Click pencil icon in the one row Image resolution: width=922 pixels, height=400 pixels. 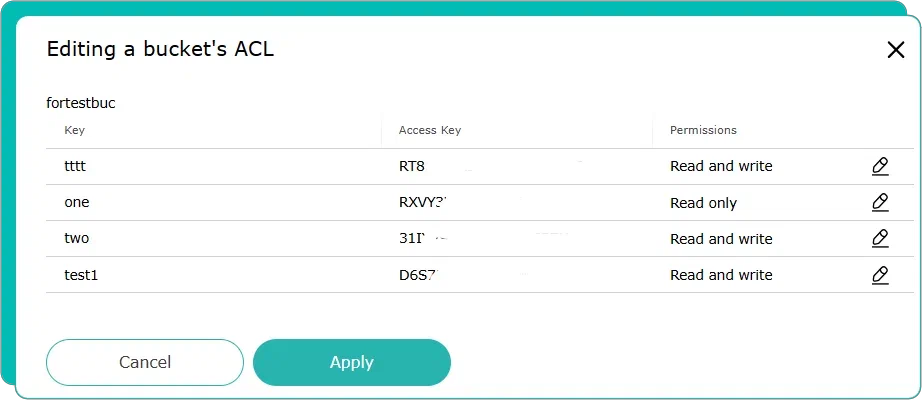(x=880, y=202)
